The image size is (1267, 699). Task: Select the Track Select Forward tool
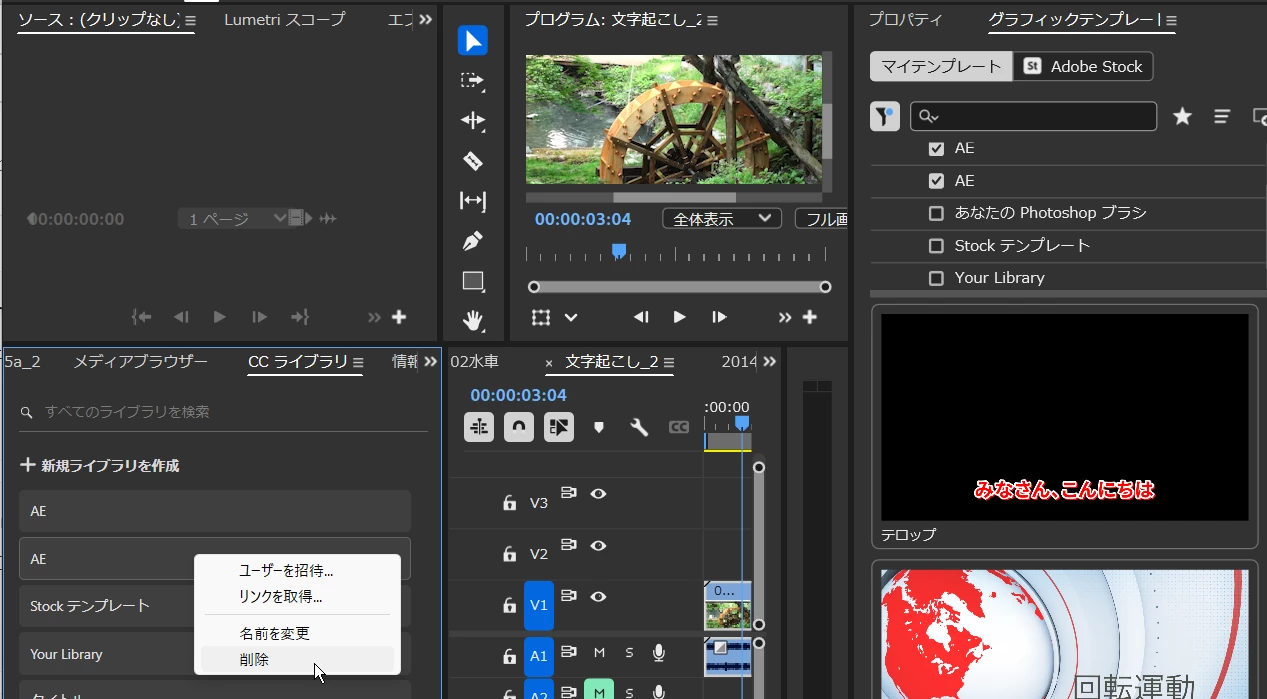tap(472, 81)
